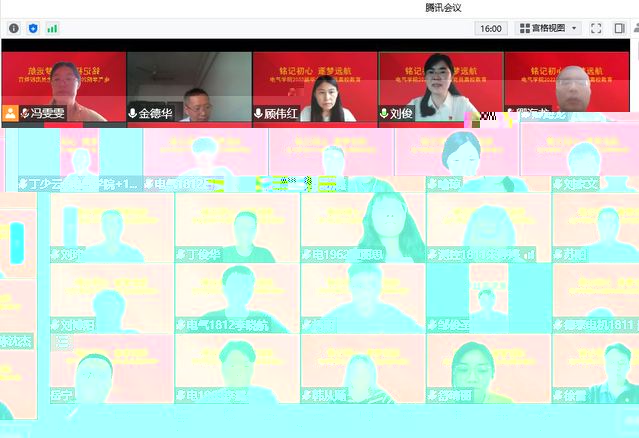Click the muted microphone icon of 冯雯雯
This screenshot has width=639, height=438.
[x=25, y=113]
